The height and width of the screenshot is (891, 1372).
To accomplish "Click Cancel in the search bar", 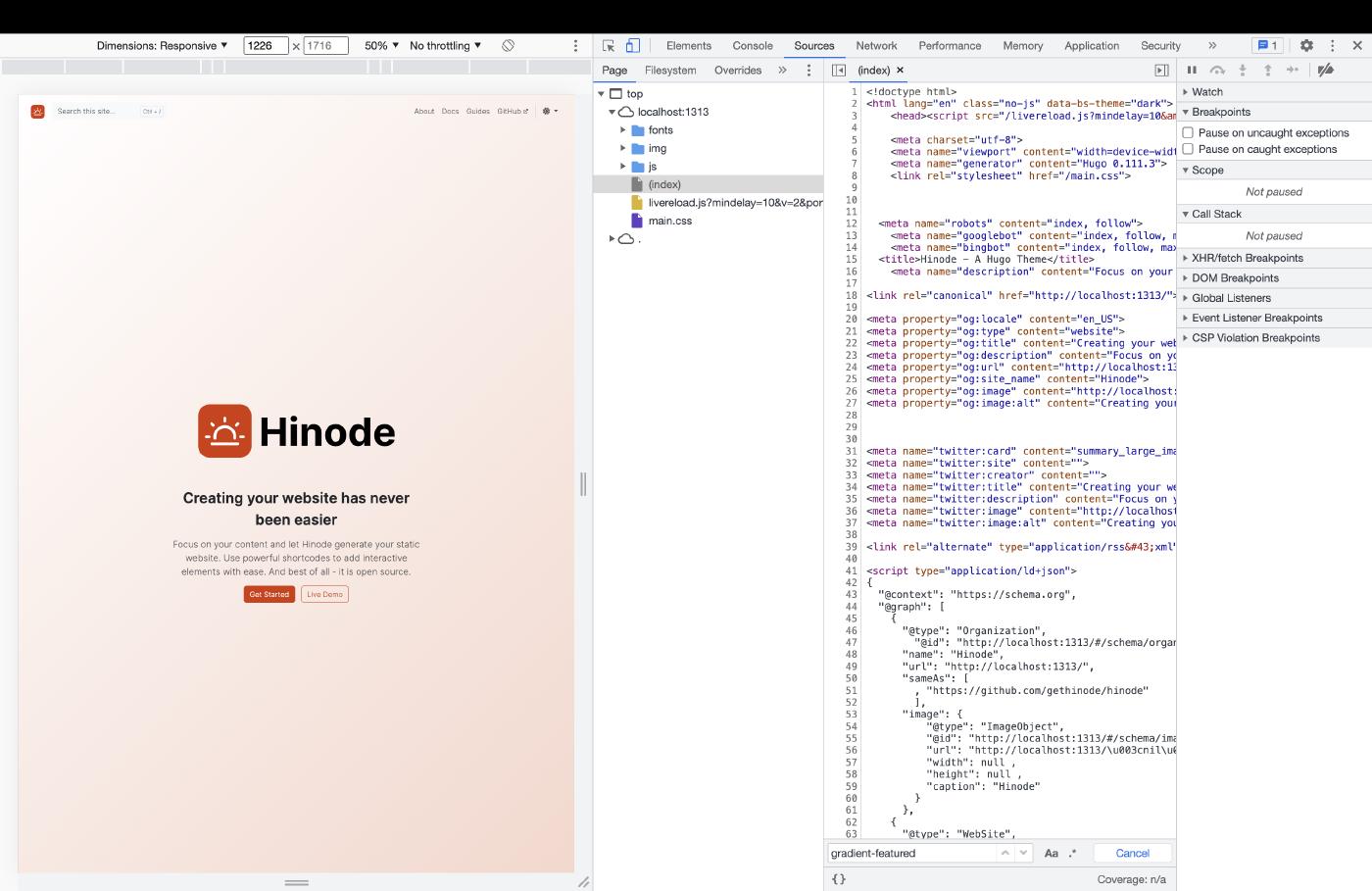I will coord(1132,854).
